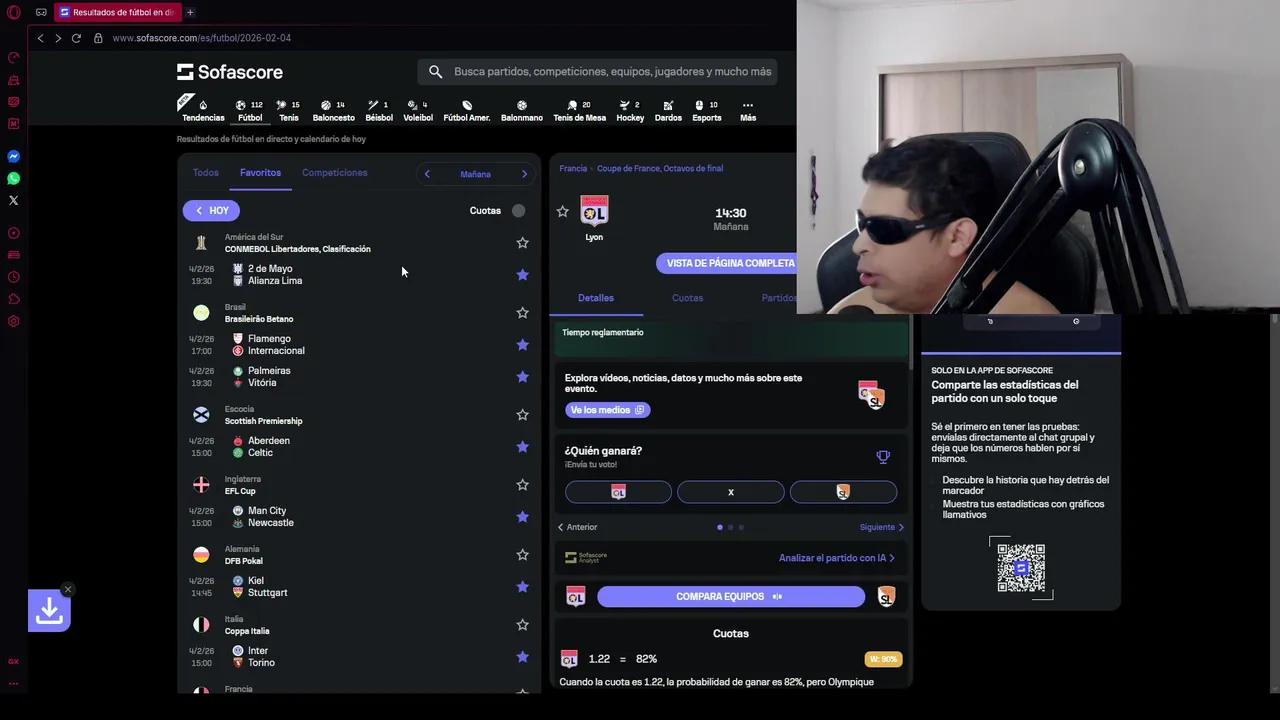This screenshot has height=720, width=1280.
Task: Favorite Brasileirão Betano league star
Action: [x=522, y=313]
